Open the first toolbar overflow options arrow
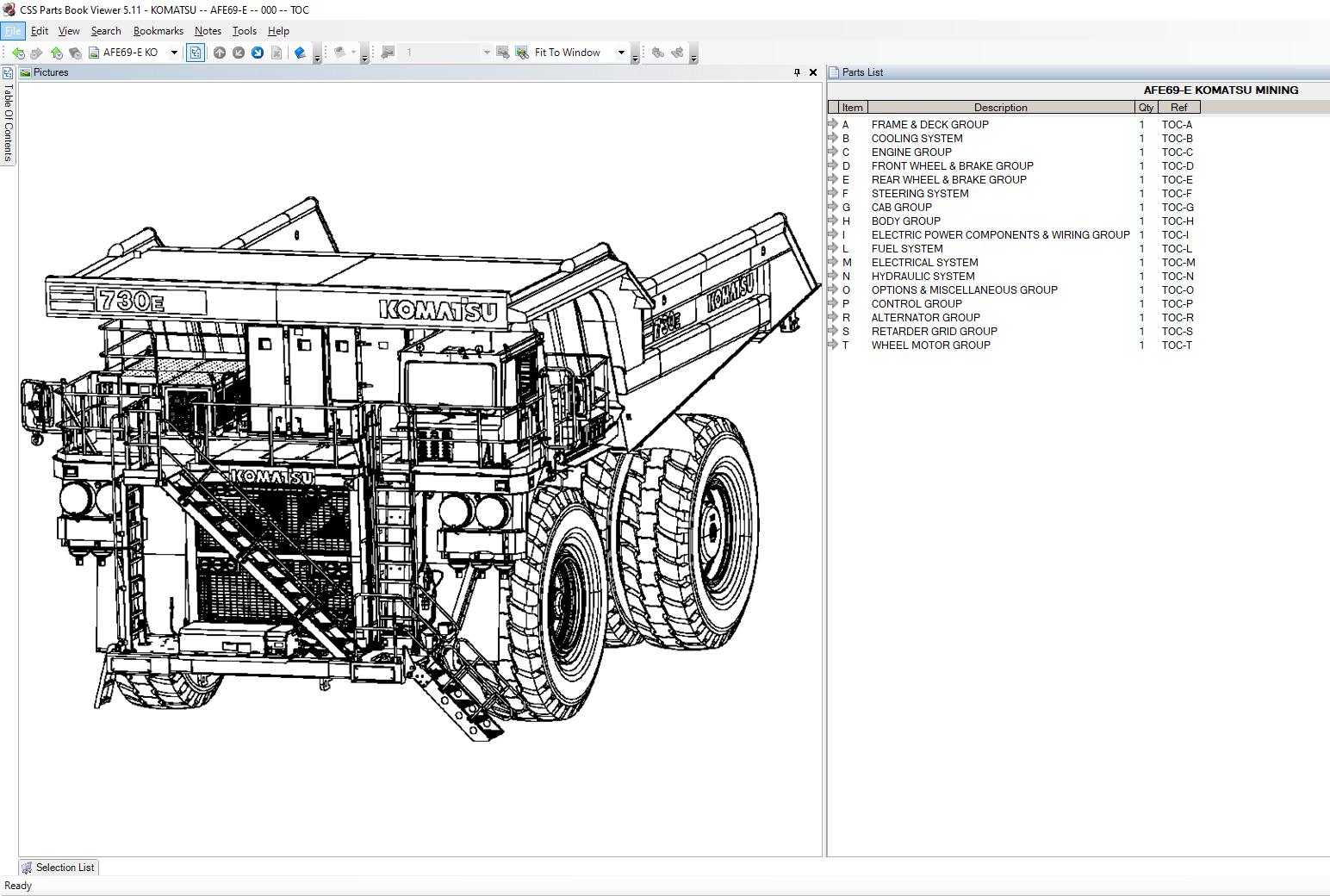Screen dimensions: 1330x896 pos(317,56)
